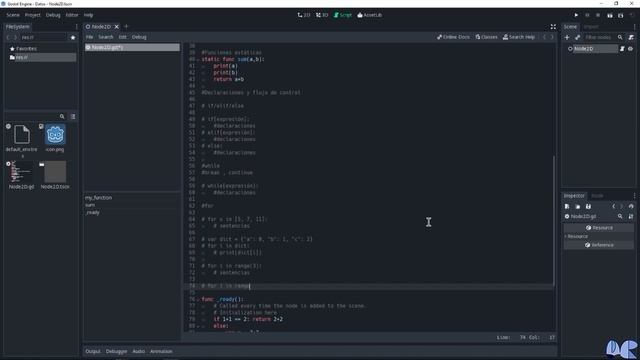Viewport: 640px width, 360px height.
Task: Toggle distraction free fullscreen mode
Action: tap(553, 27)
